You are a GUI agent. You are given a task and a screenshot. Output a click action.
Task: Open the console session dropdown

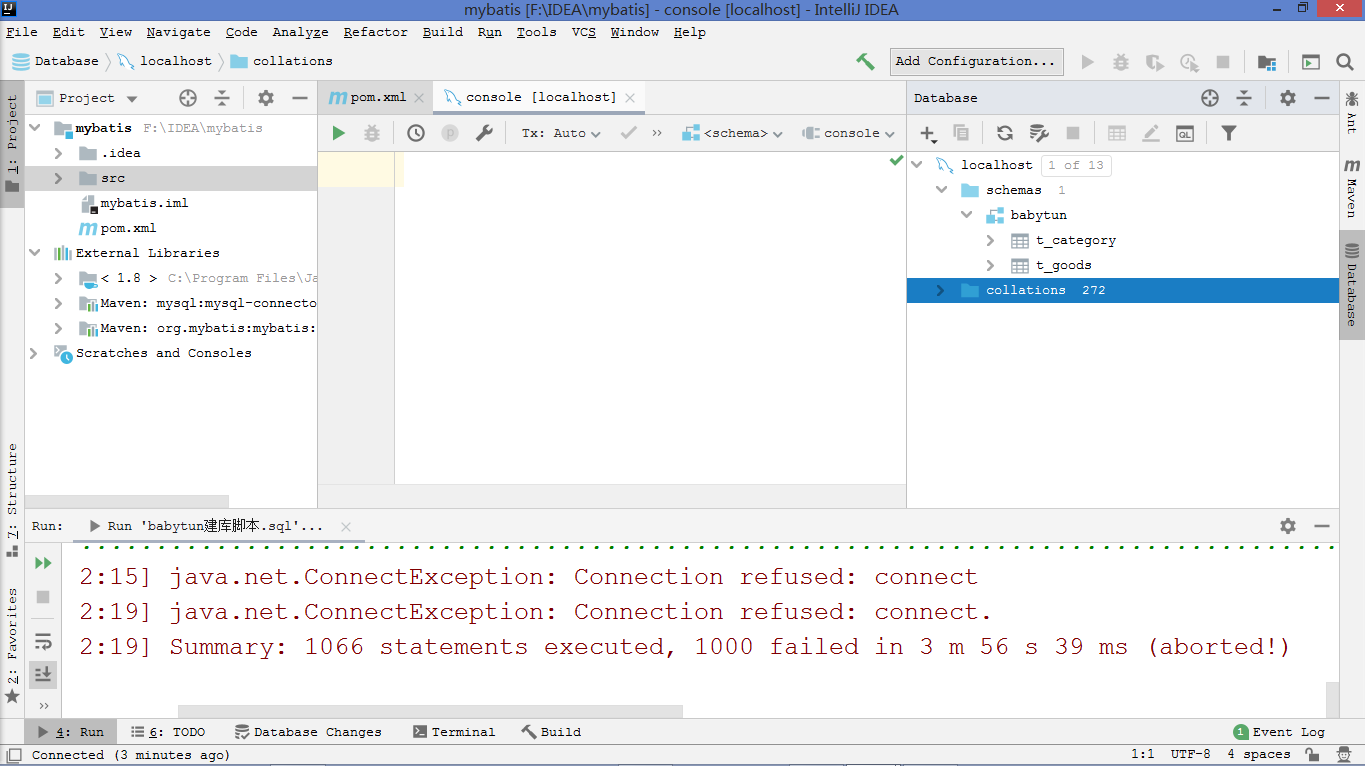pyautogui.click(x=849, y=133)
